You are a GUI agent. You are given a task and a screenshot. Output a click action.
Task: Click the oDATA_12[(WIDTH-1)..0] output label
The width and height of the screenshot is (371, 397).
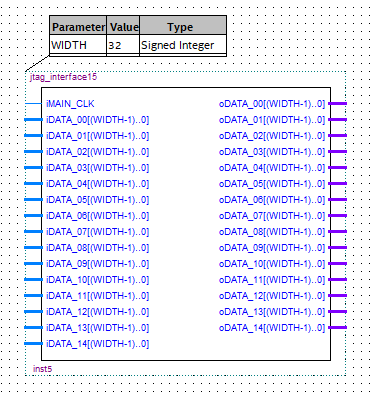272,296
